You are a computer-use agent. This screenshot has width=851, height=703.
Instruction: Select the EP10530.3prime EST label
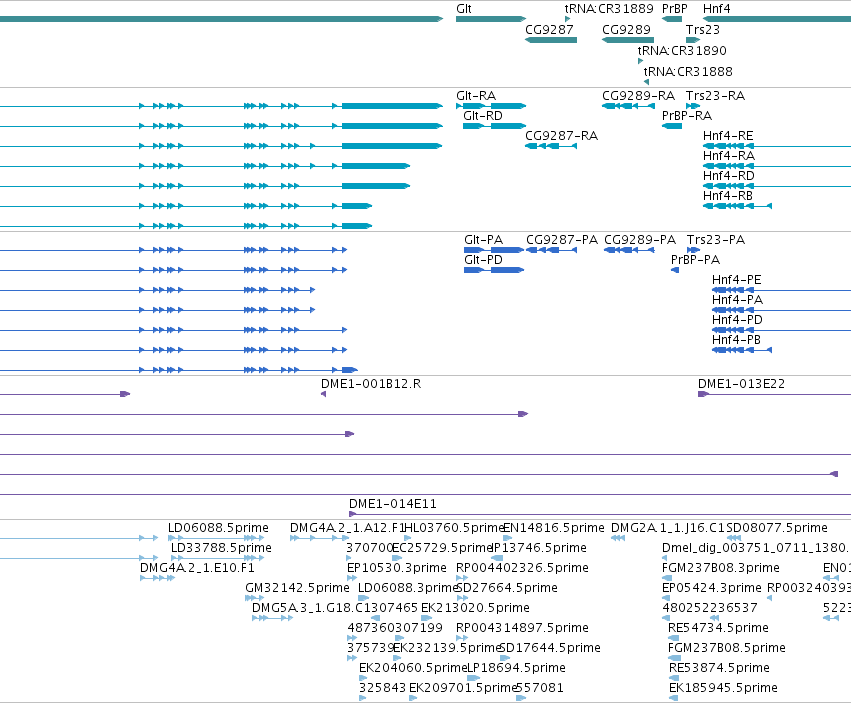pos(397,568)
